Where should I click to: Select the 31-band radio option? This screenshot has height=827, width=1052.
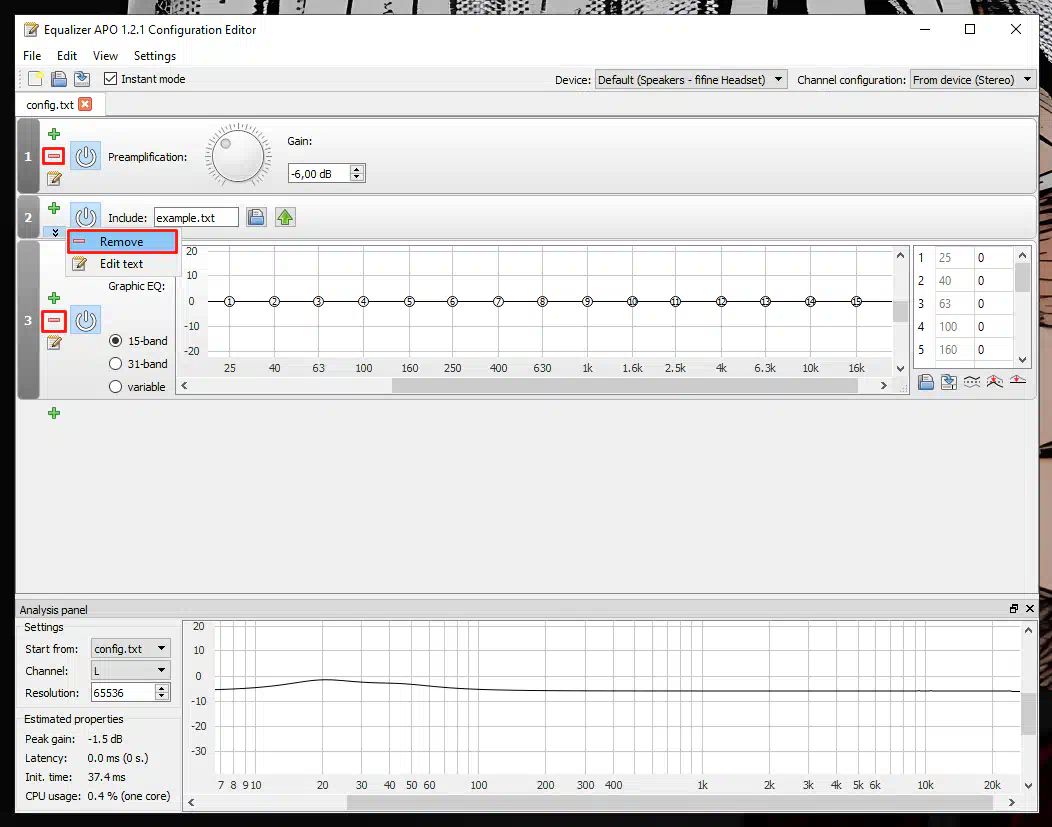(115, 364)
